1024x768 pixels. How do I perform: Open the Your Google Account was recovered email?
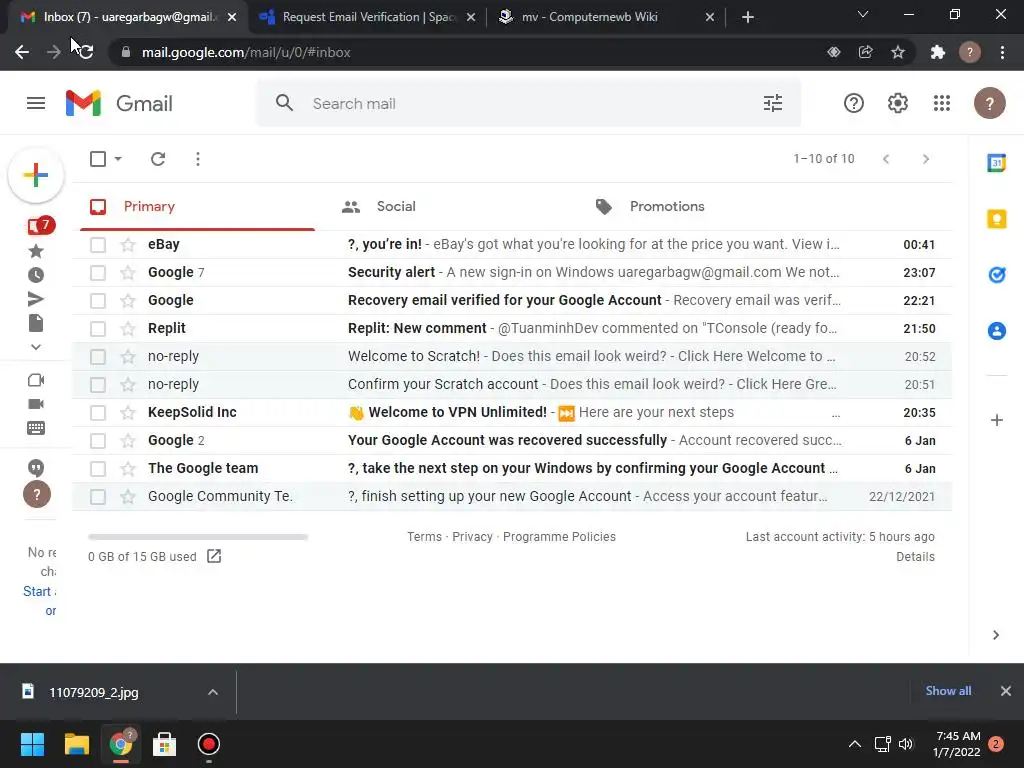pyautogui.click(x=512, y=441)
